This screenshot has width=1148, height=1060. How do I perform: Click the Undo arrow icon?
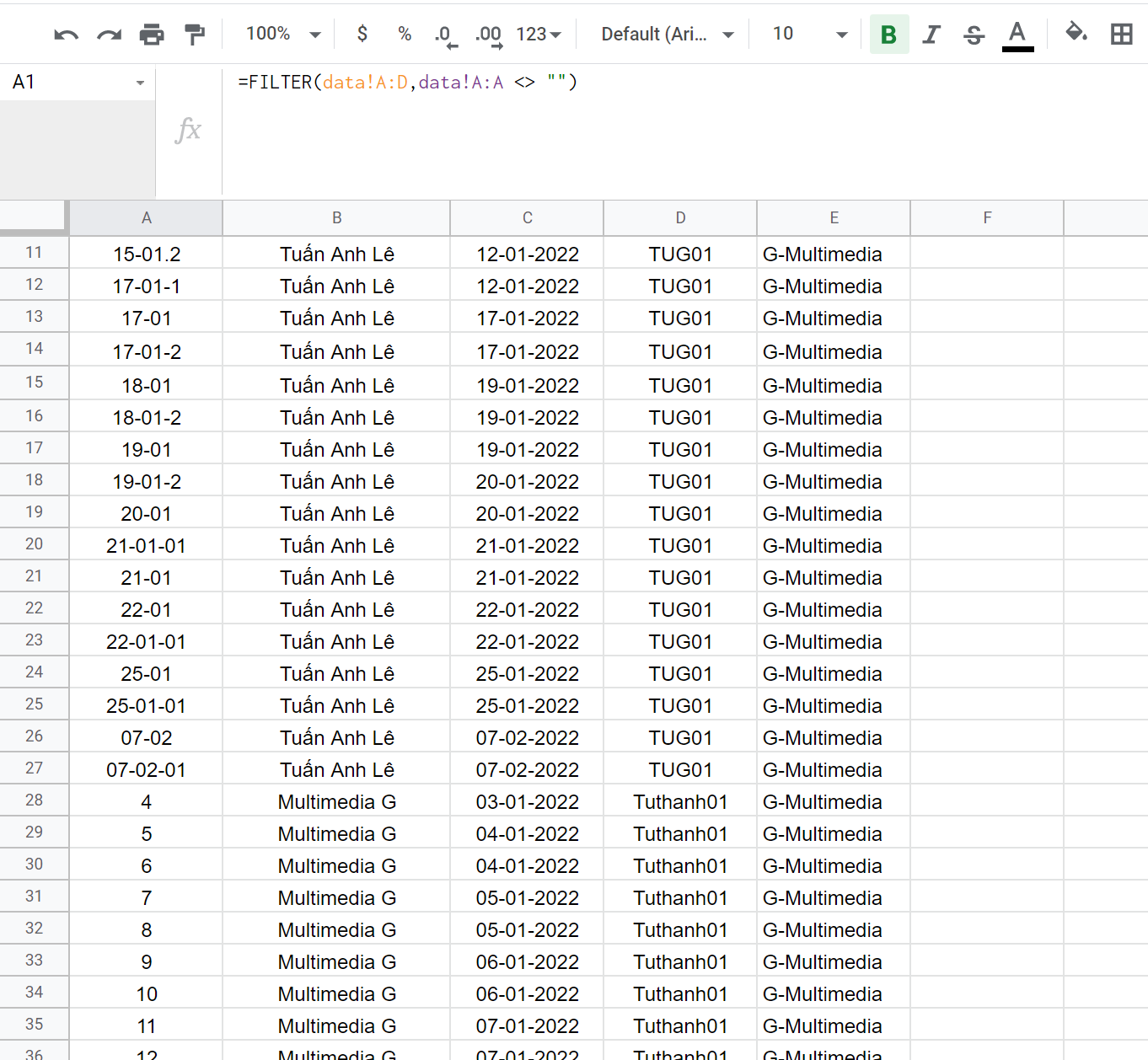tap(66, 35)
